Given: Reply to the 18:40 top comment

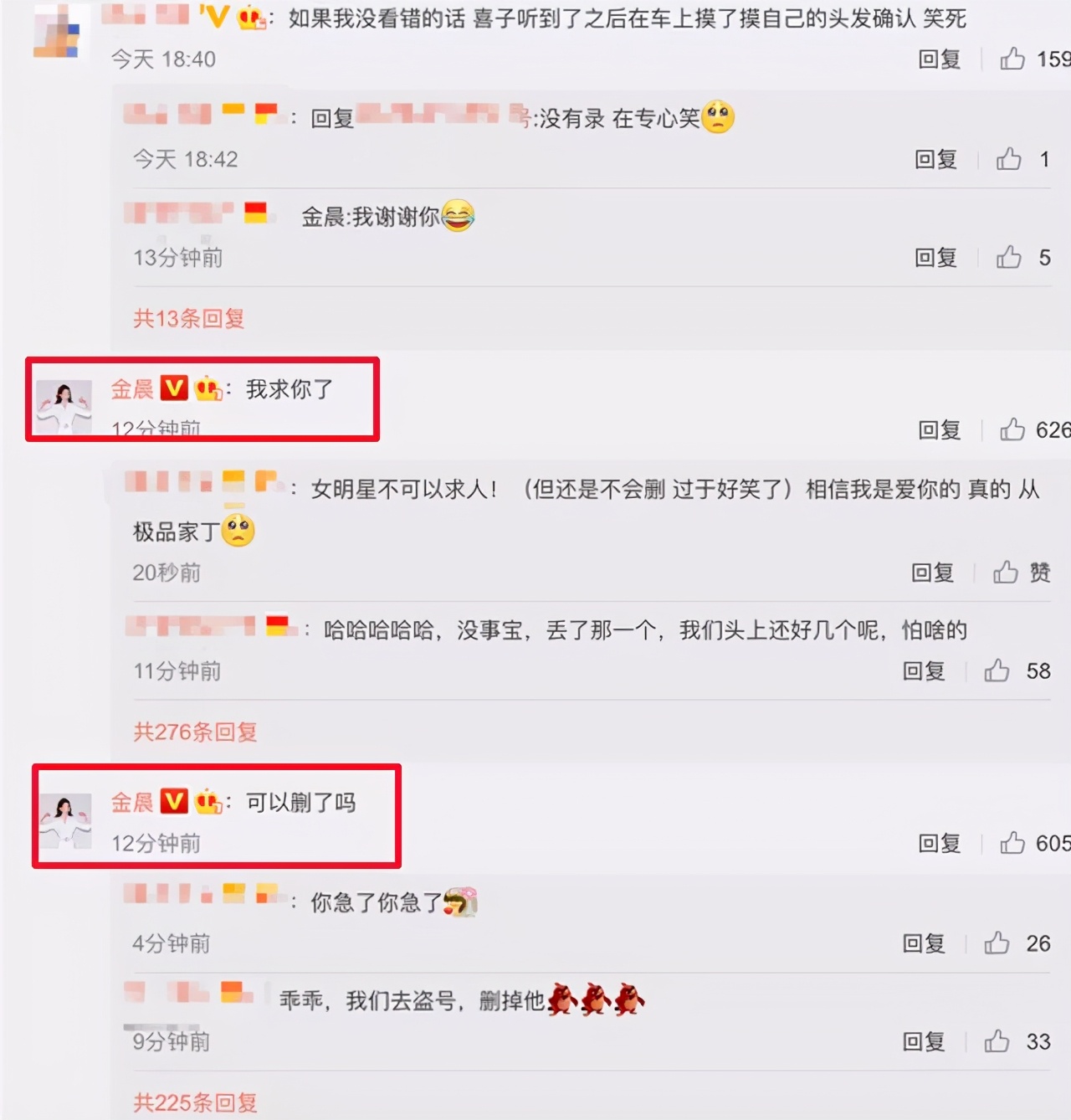Looking at the screenshot, I should (939, 59).
